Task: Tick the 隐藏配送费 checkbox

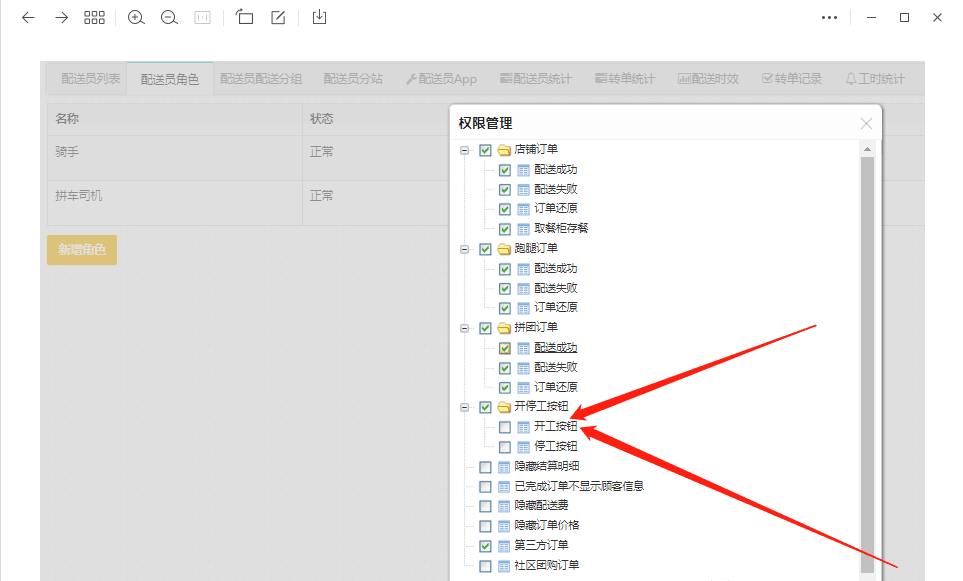Action: 485,506
